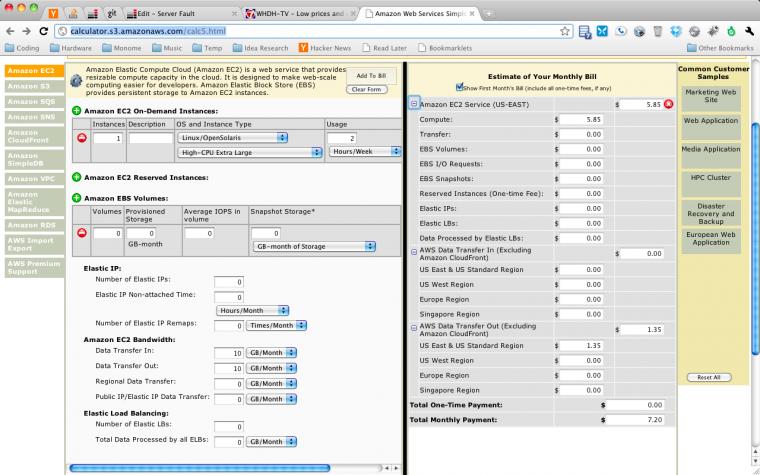The height and width of the screenshot is (475, 760).
Task: Click the Total Monthly Payment value field
Action: pos(634,420)
